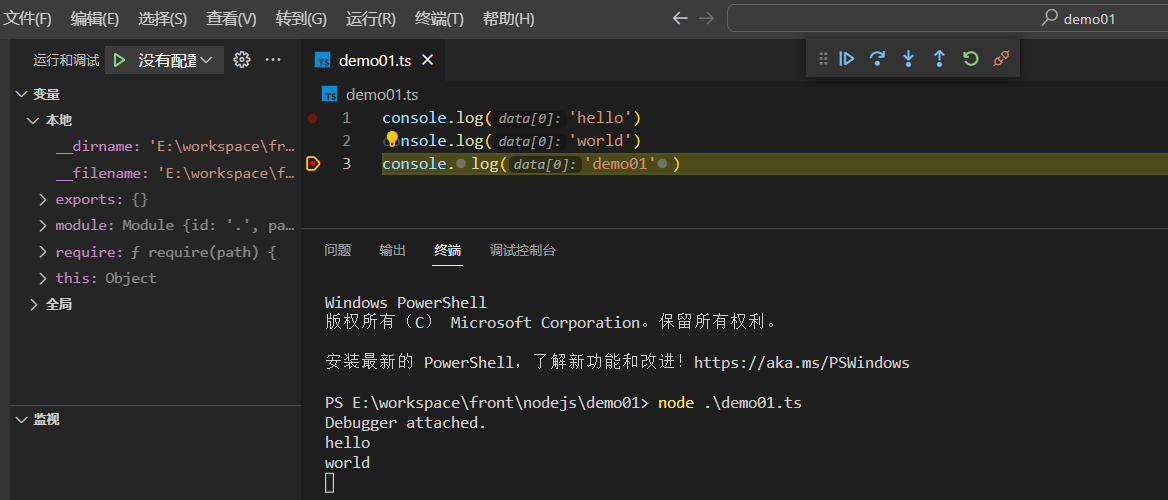Select the 终端 panel tab
1168x500 pixels.
click(448, 250)
